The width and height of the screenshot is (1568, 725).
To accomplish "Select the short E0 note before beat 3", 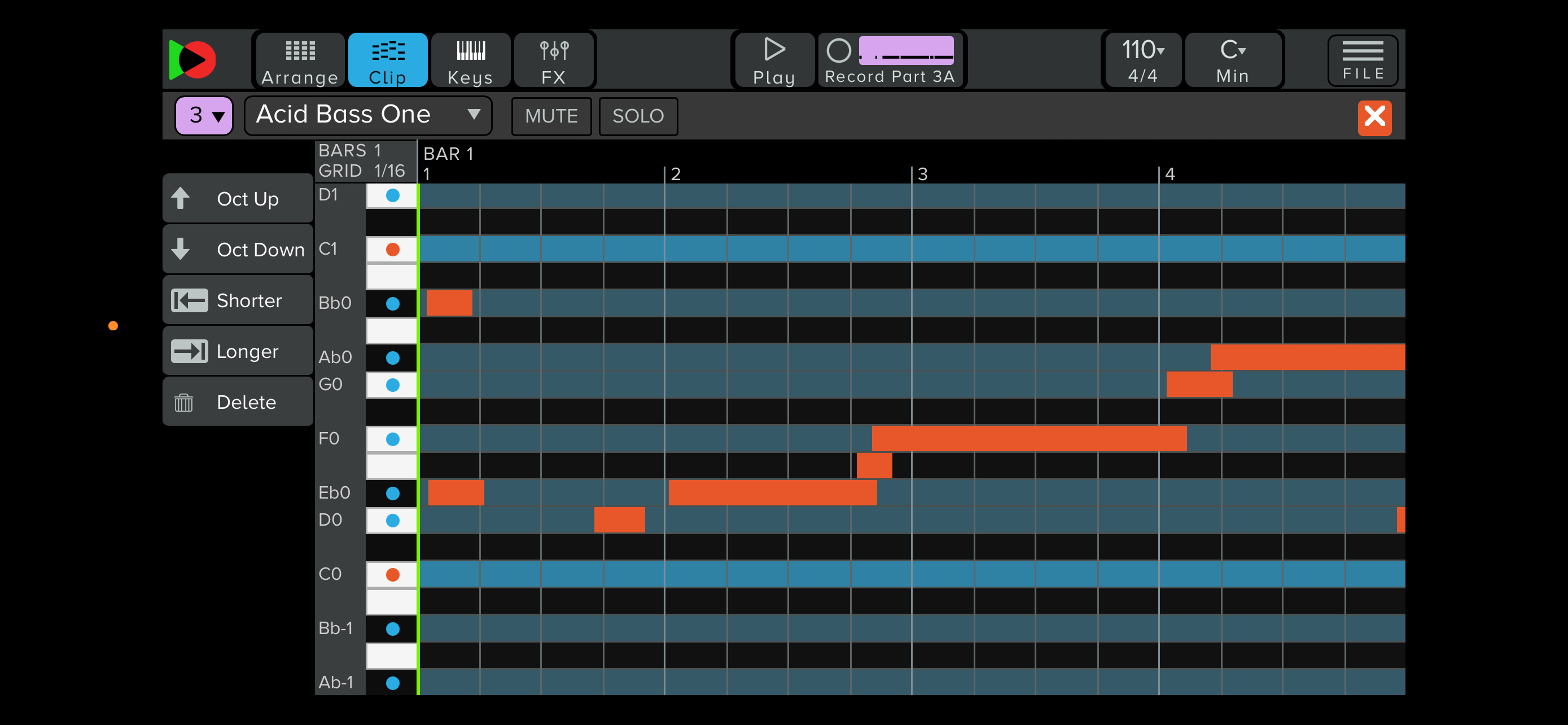I will (874, 466).
